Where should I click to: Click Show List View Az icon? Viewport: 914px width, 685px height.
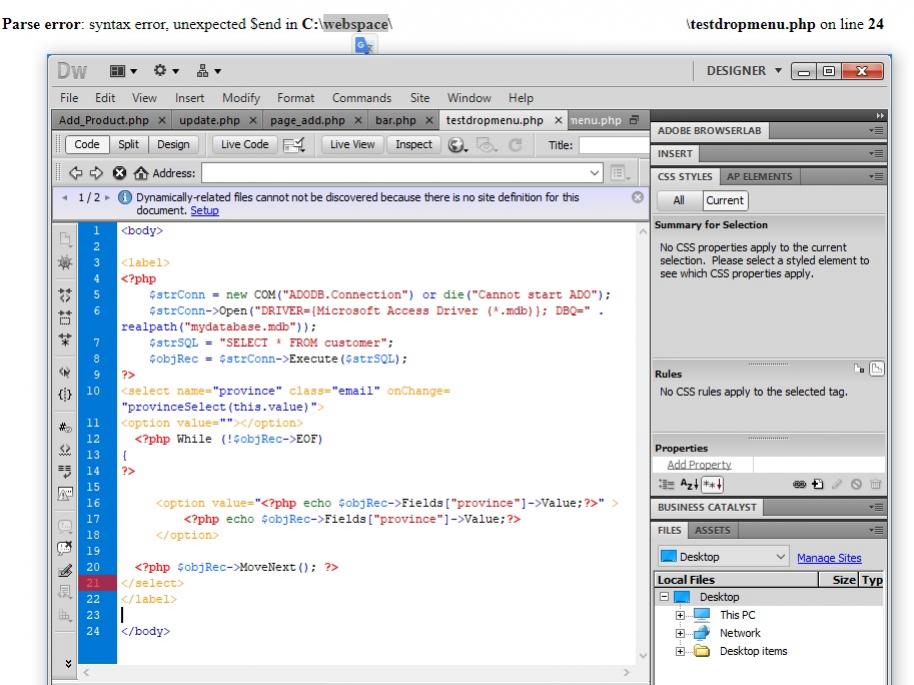(689, 484)
